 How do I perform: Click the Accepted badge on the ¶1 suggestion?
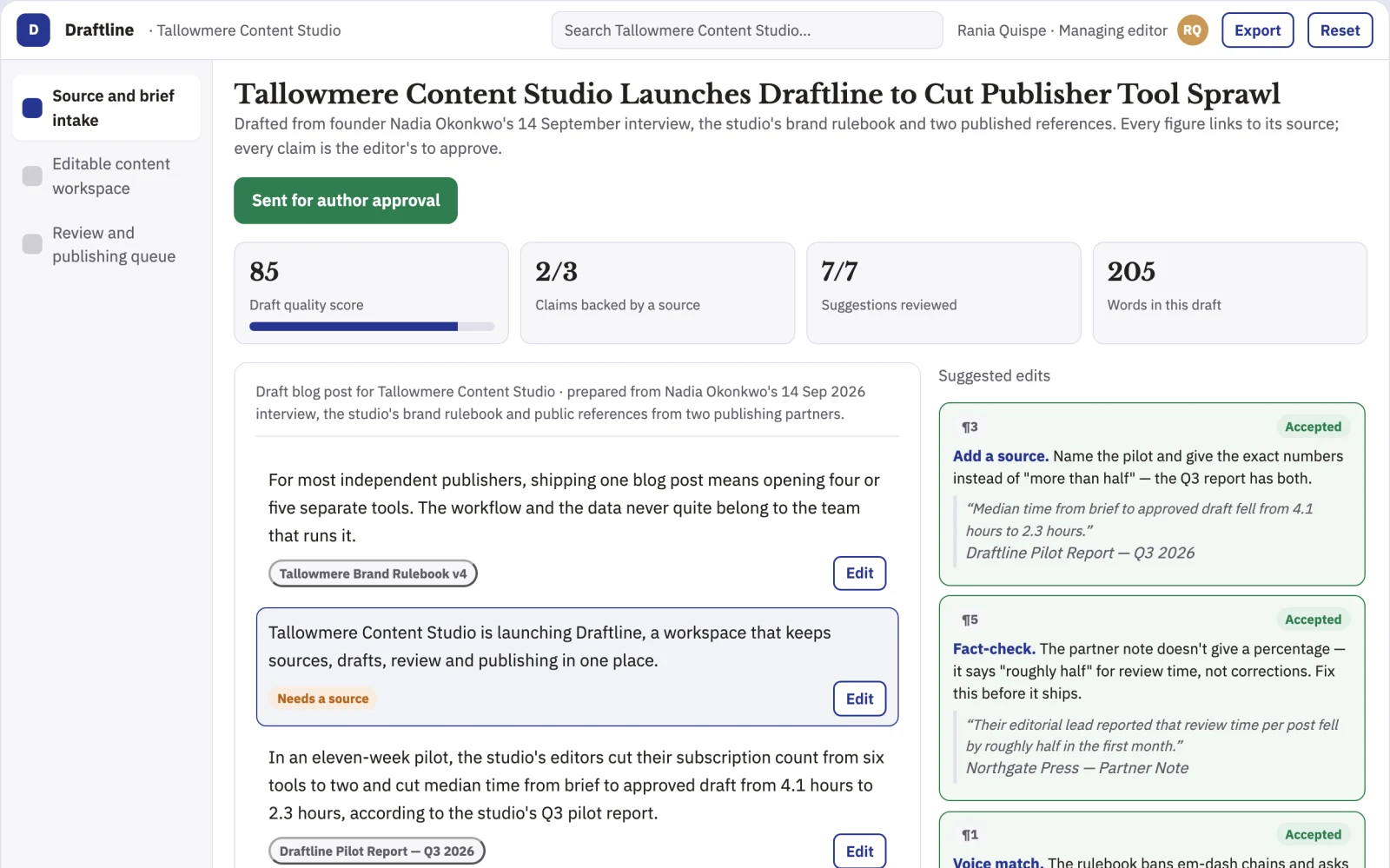click(x=1313, y=835)
